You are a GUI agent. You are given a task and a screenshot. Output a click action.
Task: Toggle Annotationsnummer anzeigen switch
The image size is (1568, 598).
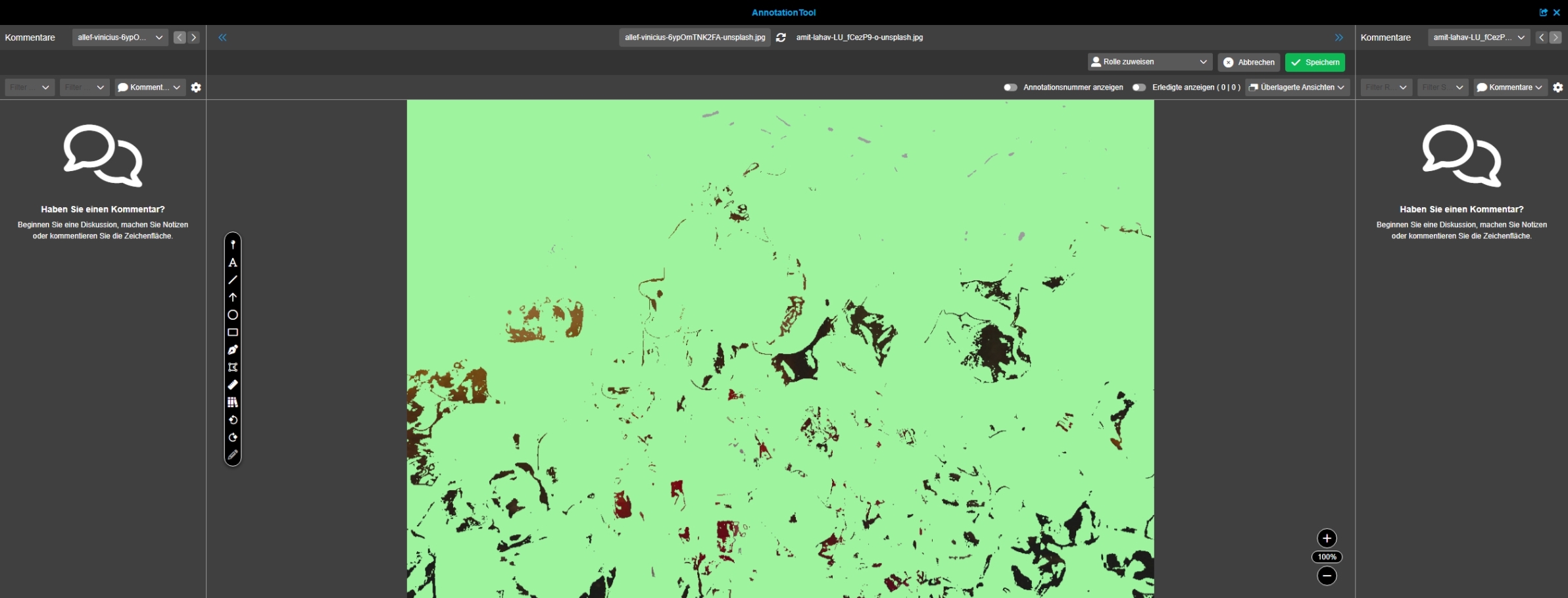click(1010, 87)
